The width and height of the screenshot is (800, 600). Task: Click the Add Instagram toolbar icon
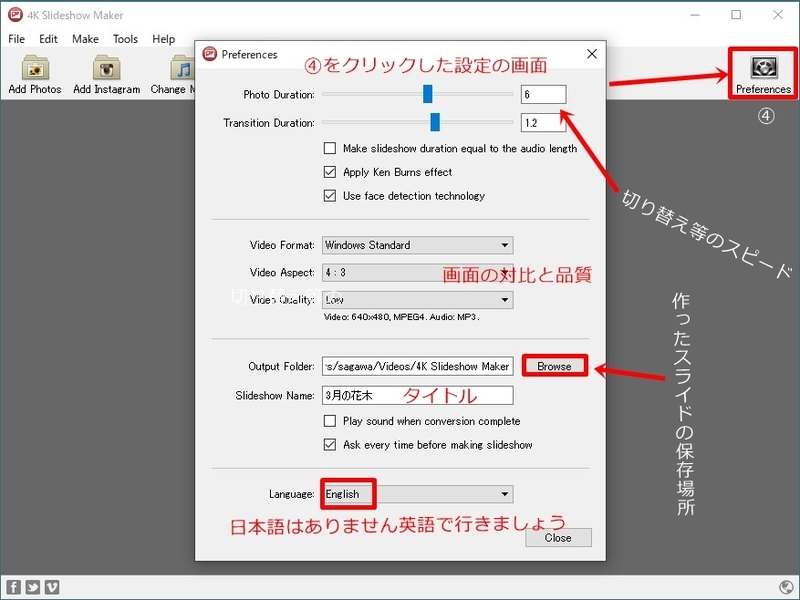click(x=106, y=67)
